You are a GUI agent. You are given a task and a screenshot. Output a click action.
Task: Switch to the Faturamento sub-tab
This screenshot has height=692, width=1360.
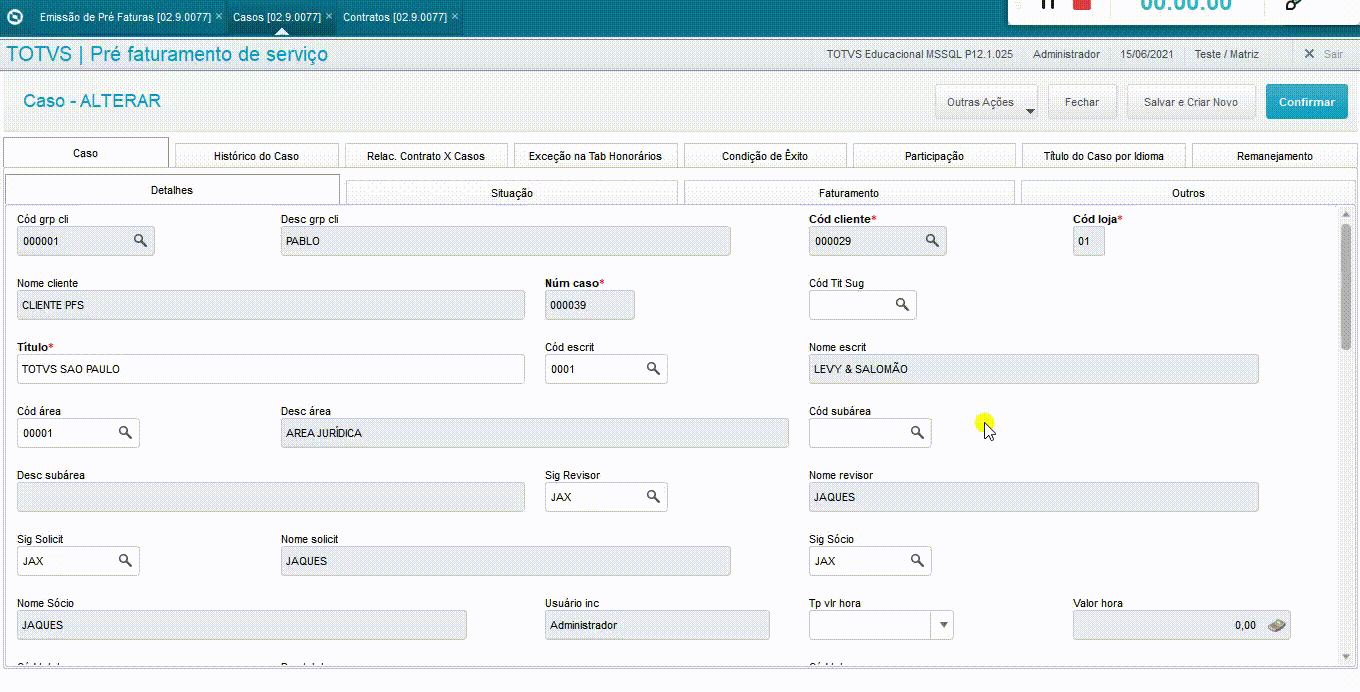[849, 193]
